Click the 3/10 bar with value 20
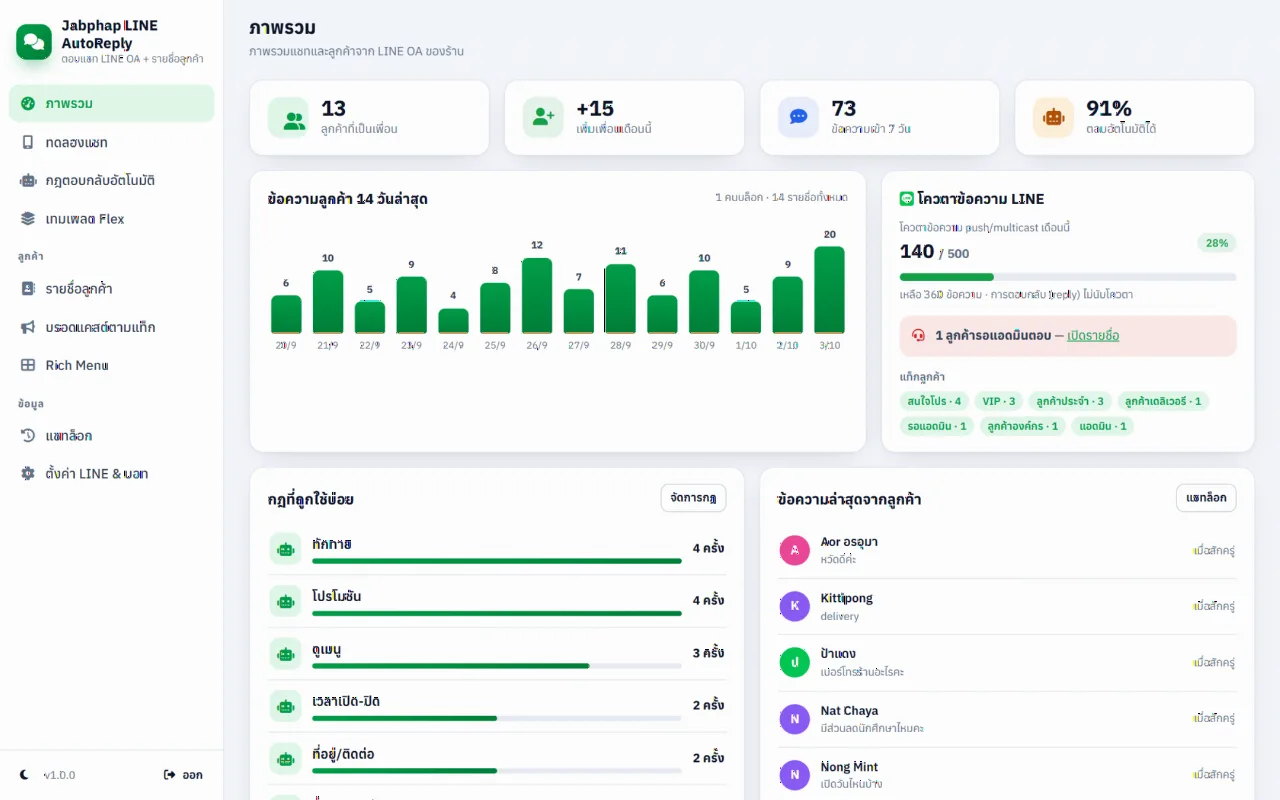1280x800 pixels. [x=829, y=290]
